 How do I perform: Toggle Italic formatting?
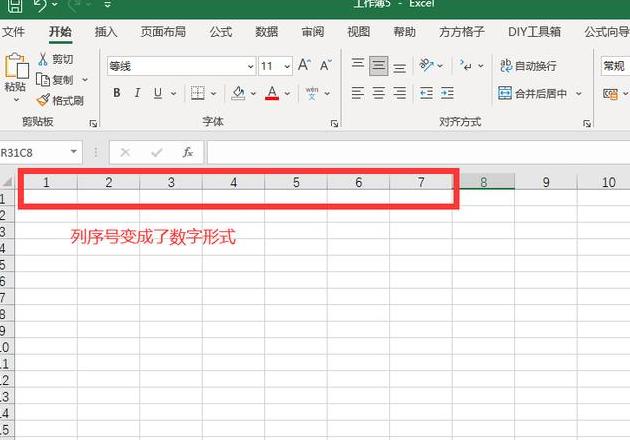(137, 93)
